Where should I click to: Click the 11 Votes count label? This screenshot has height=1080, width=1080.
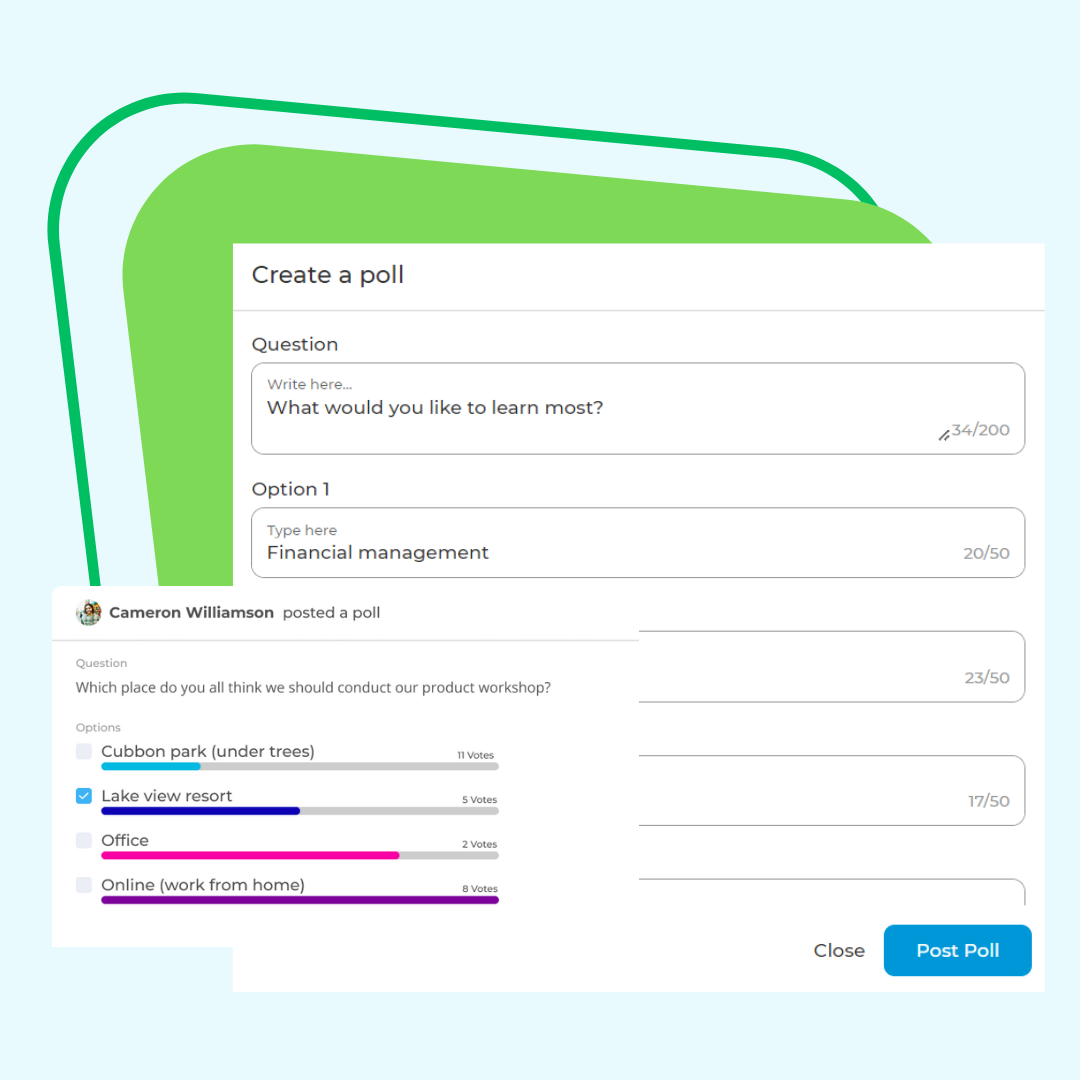[475, 755]
